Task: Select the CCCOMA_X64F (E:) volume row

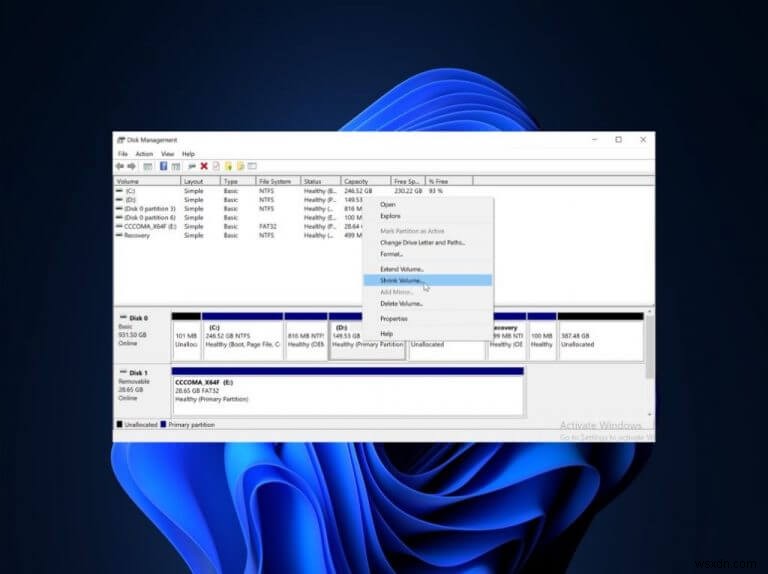Action: [239, 227]
